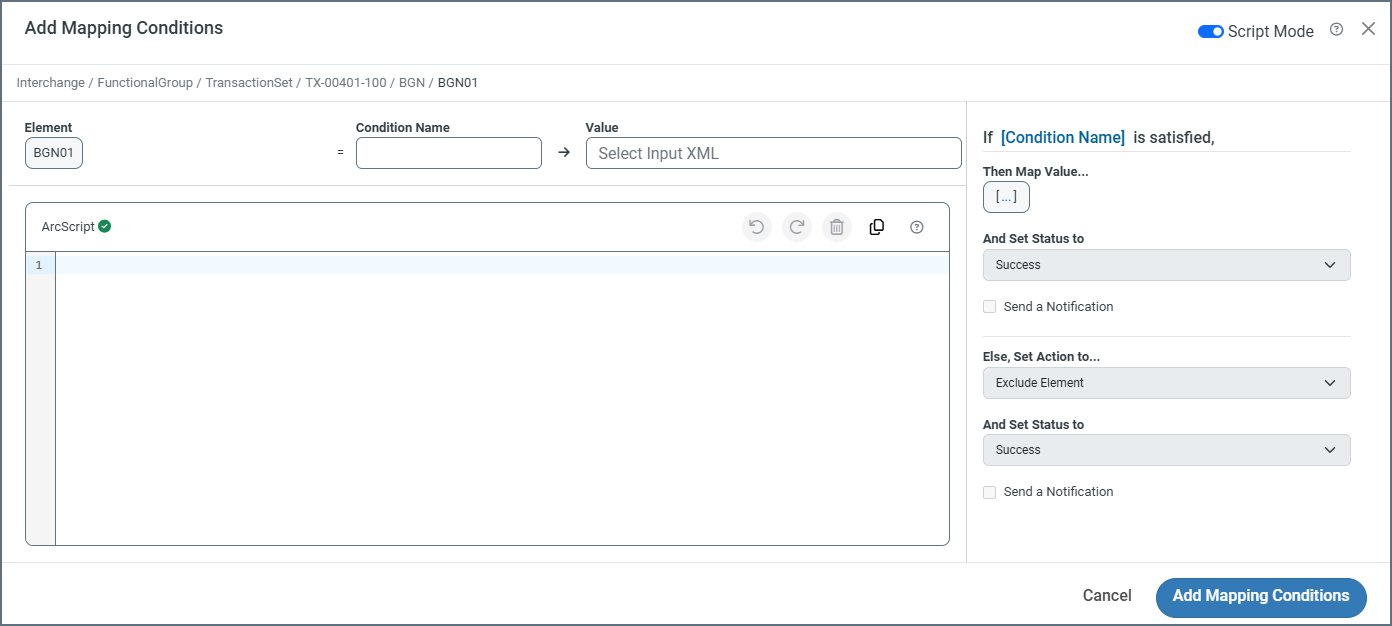Click the green ArcScript validation checkmark
Viewport: 1392px width, 626px height.
click(105, 226)
